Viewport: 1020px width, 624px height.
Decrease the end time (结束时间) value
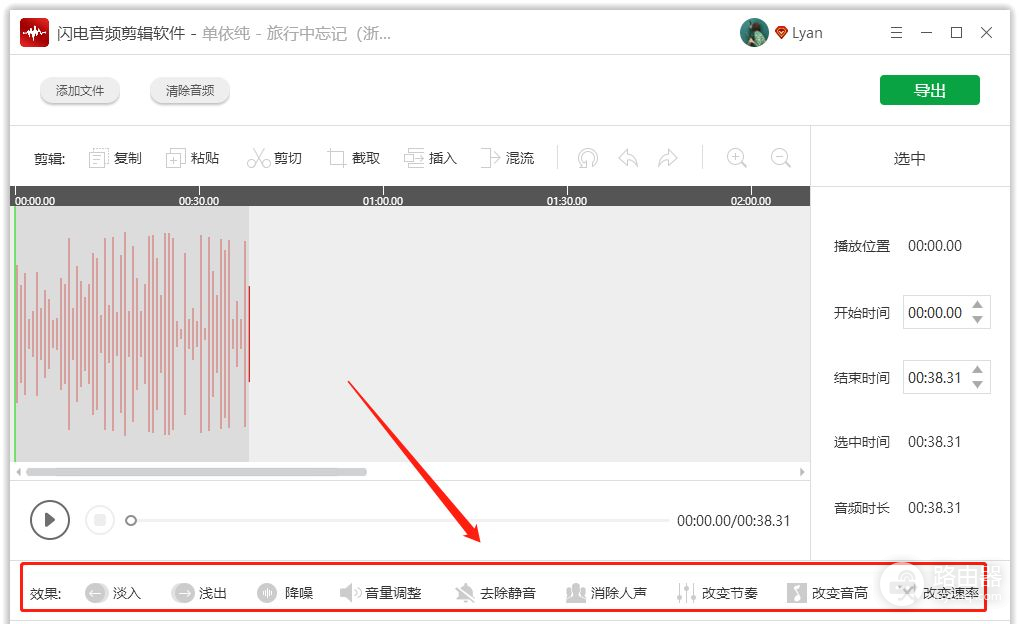[x=977, y=385]
